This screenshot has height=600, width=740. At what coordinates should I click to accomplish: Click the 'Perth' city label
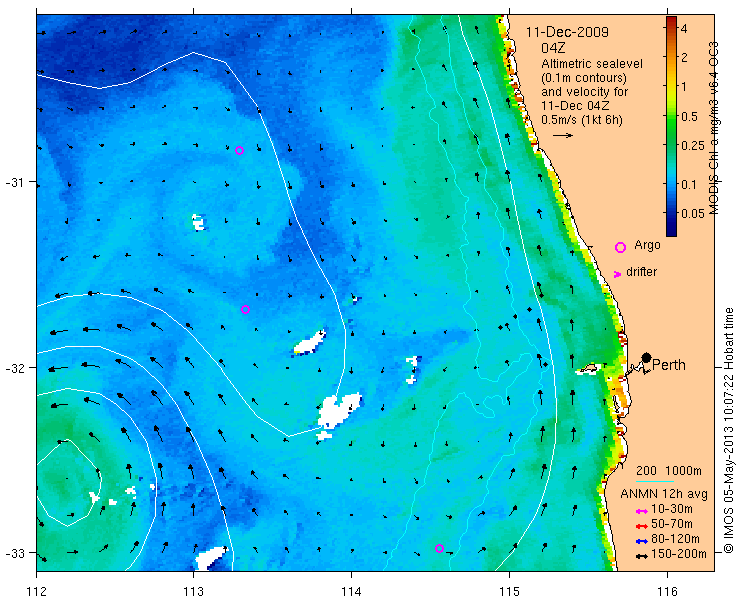(669, 365)
